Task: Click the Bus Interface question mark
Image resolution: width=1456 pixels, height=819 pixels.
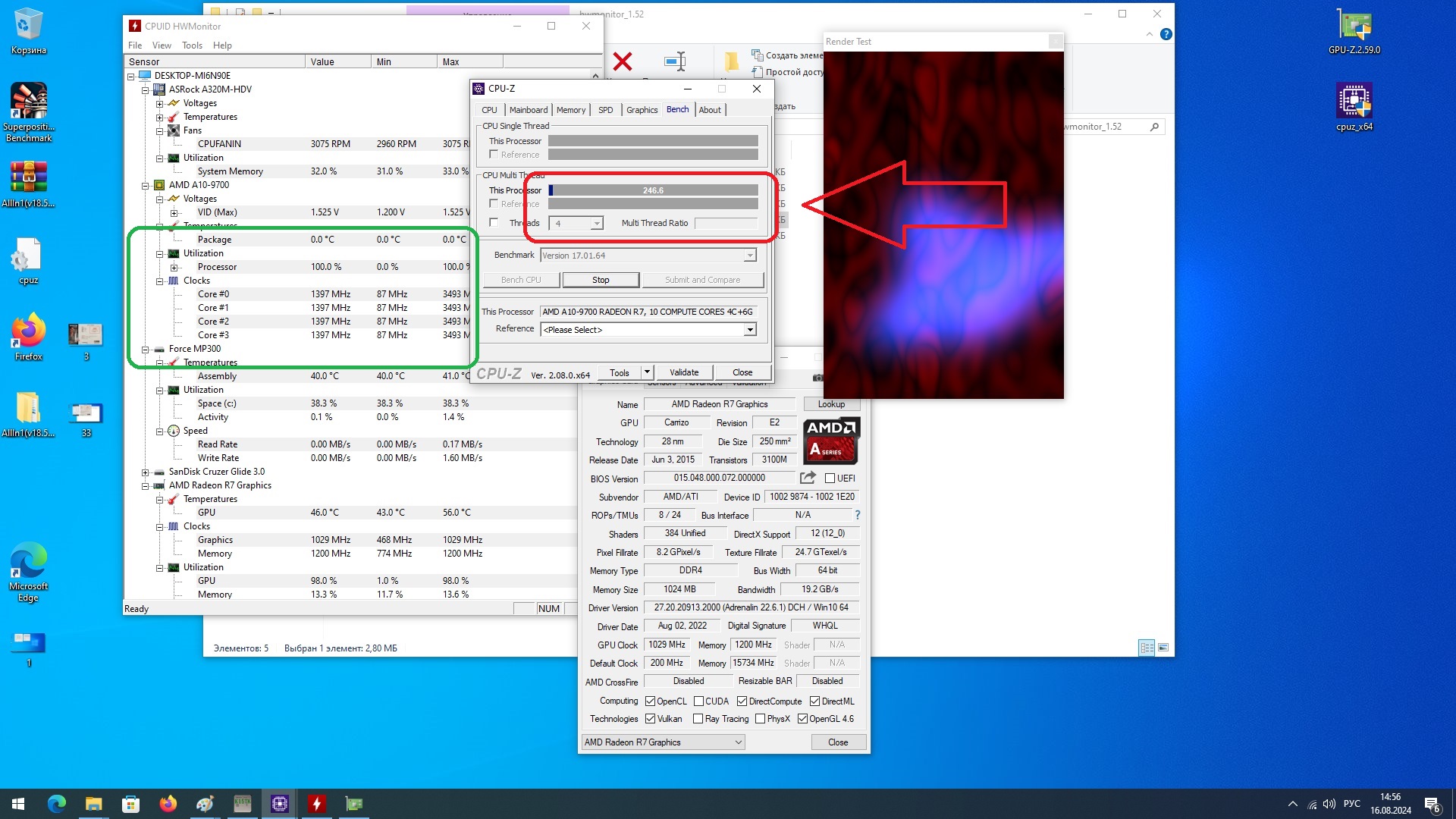Action: pyautogui.click(x=857, y=515)
